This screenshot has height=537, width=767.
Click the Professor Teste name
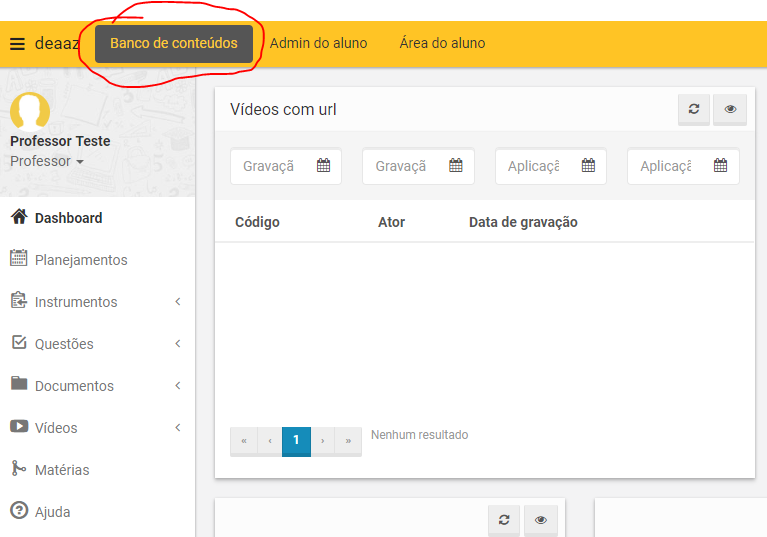[x=60, y=141]
